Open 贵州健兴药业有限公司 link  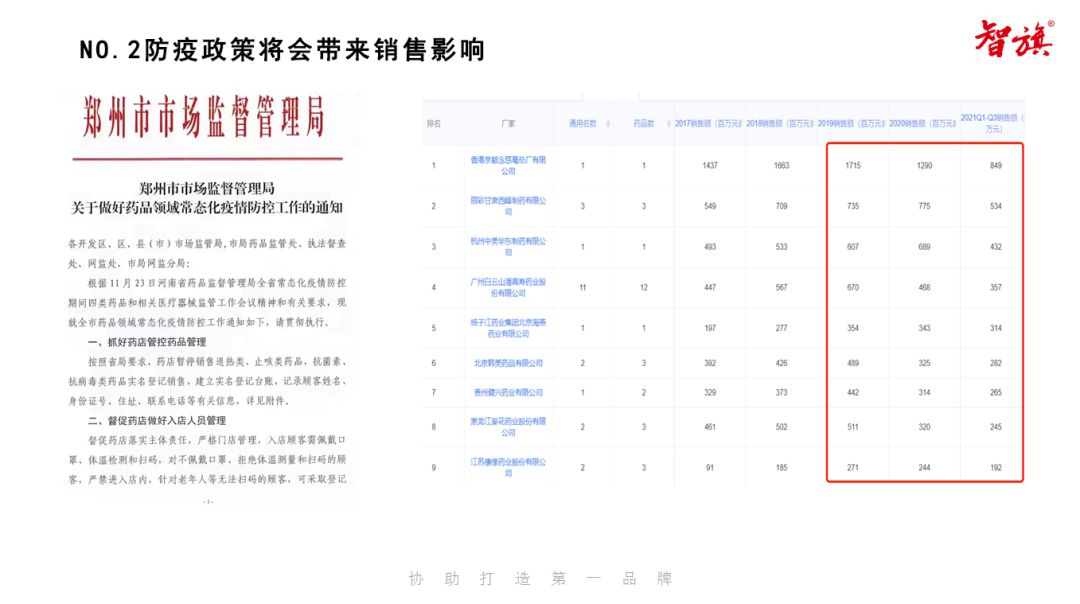[508, 392]
